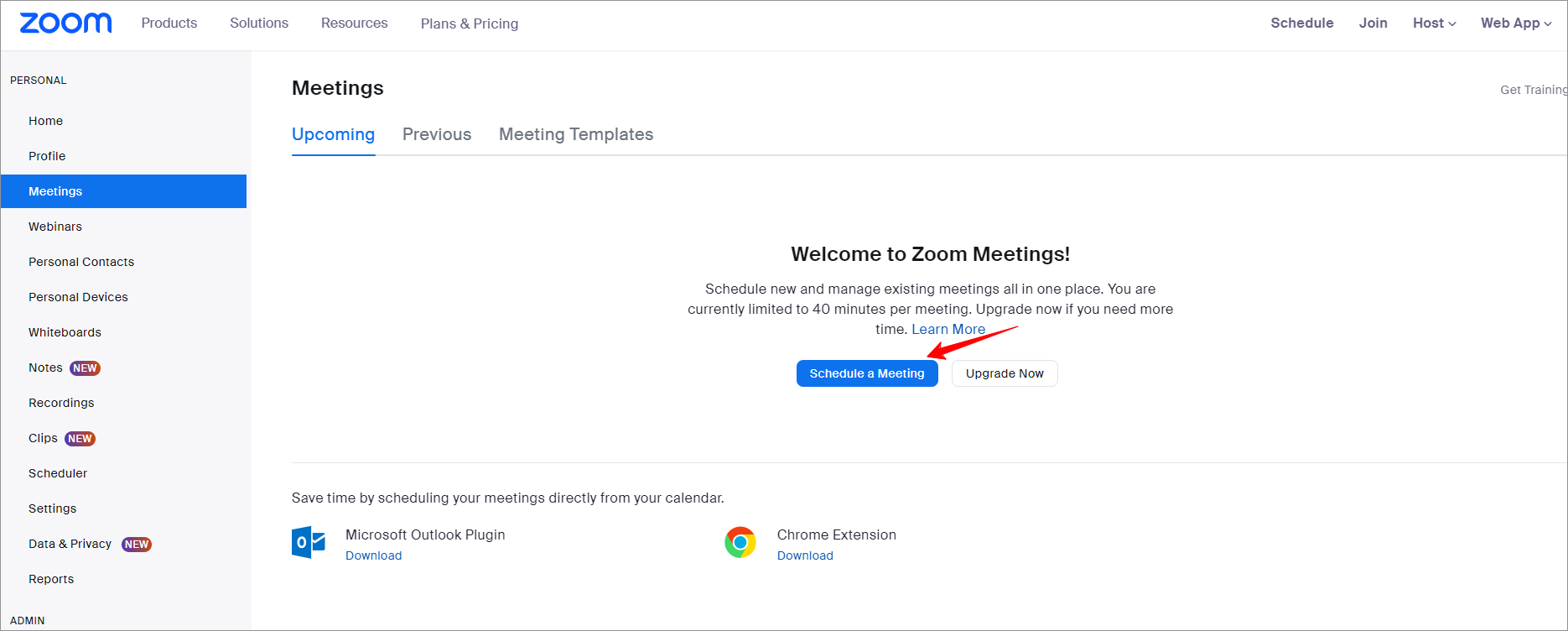
Task: Go to Plans & Pricing
Action: coord(470,23)
